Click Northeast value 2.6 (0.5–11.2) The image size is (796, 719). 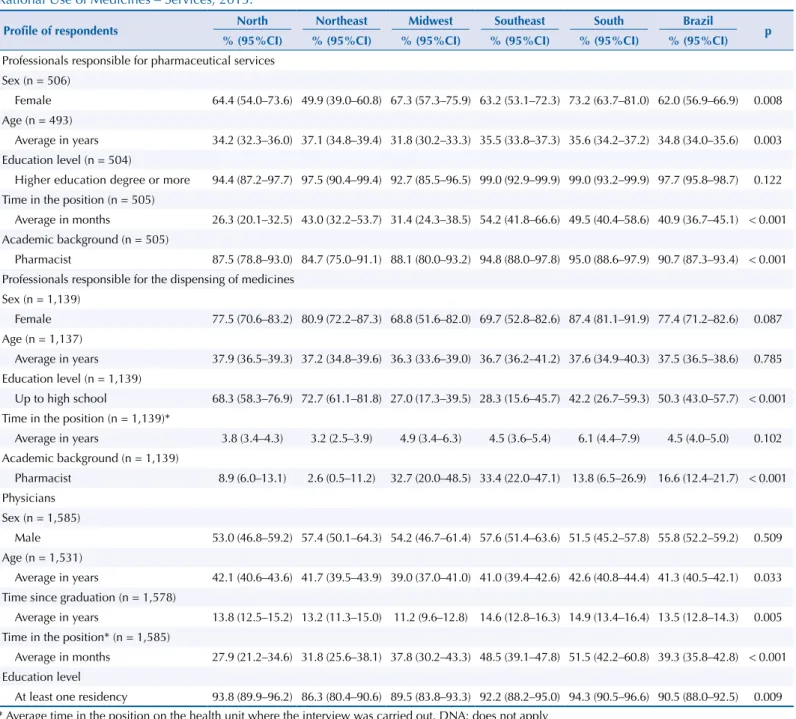341,478
